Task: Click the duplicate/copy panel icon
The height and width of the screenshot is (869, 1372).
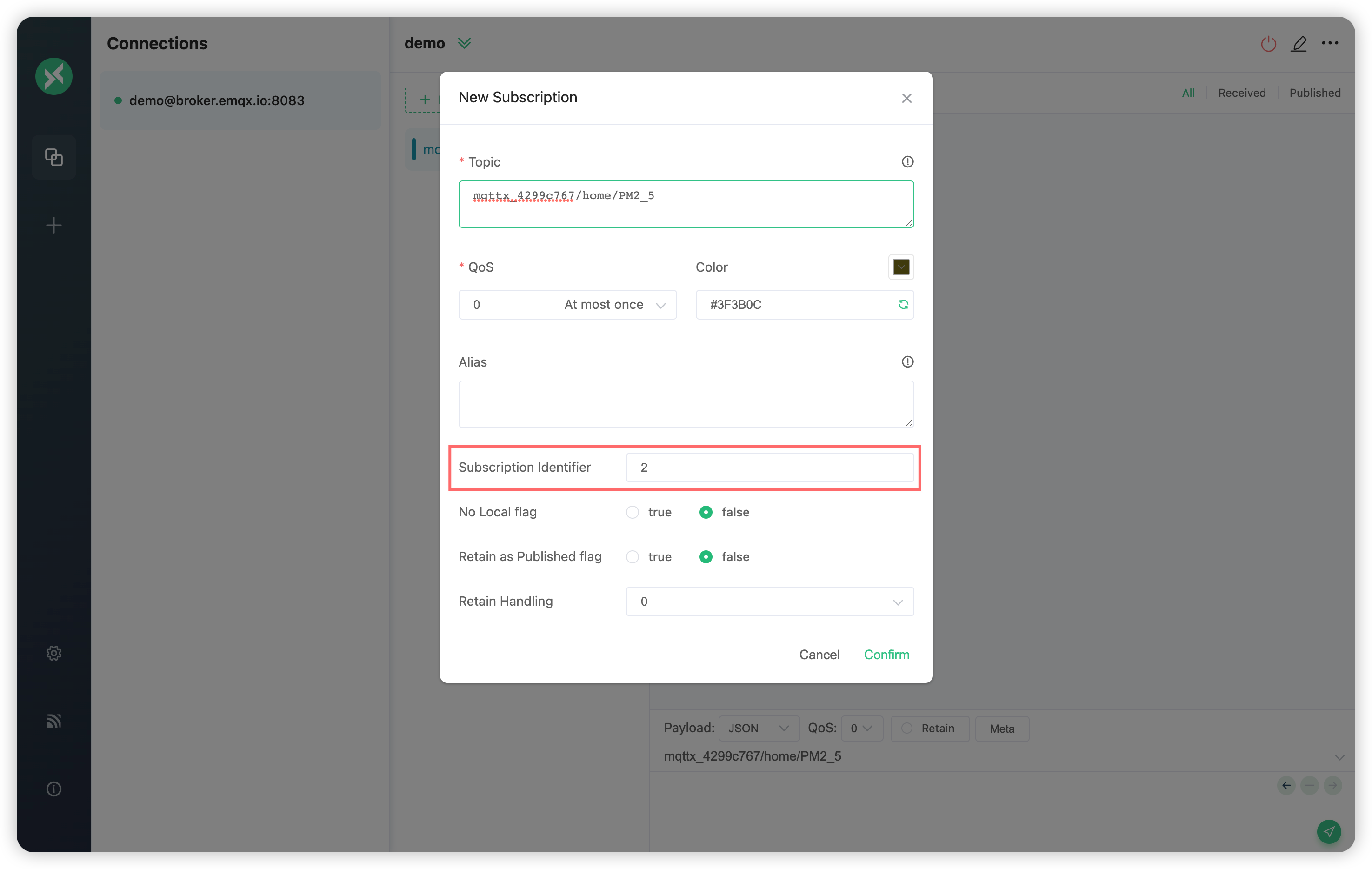Action: coord(55,157)
